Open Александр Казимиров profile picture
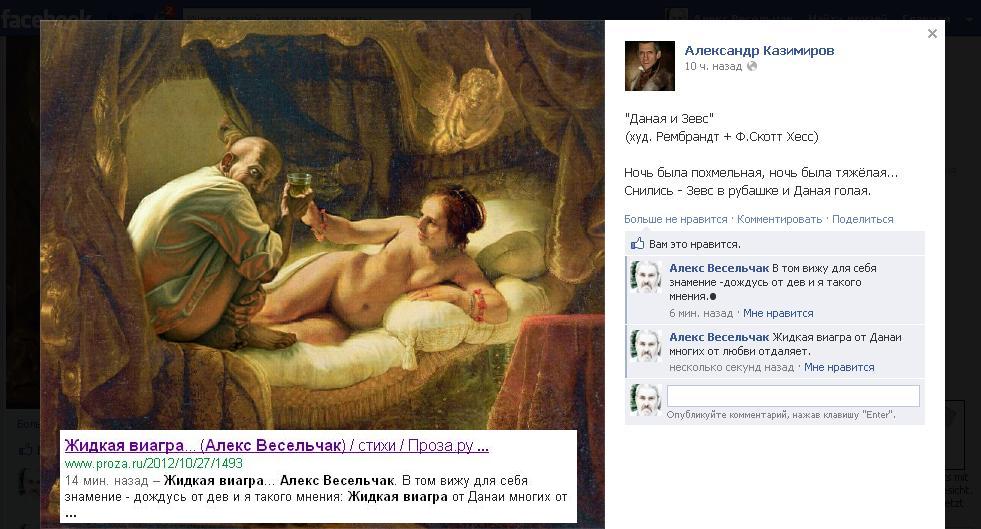The width and height of the screenshot is (981, 529). coord(649,66)
